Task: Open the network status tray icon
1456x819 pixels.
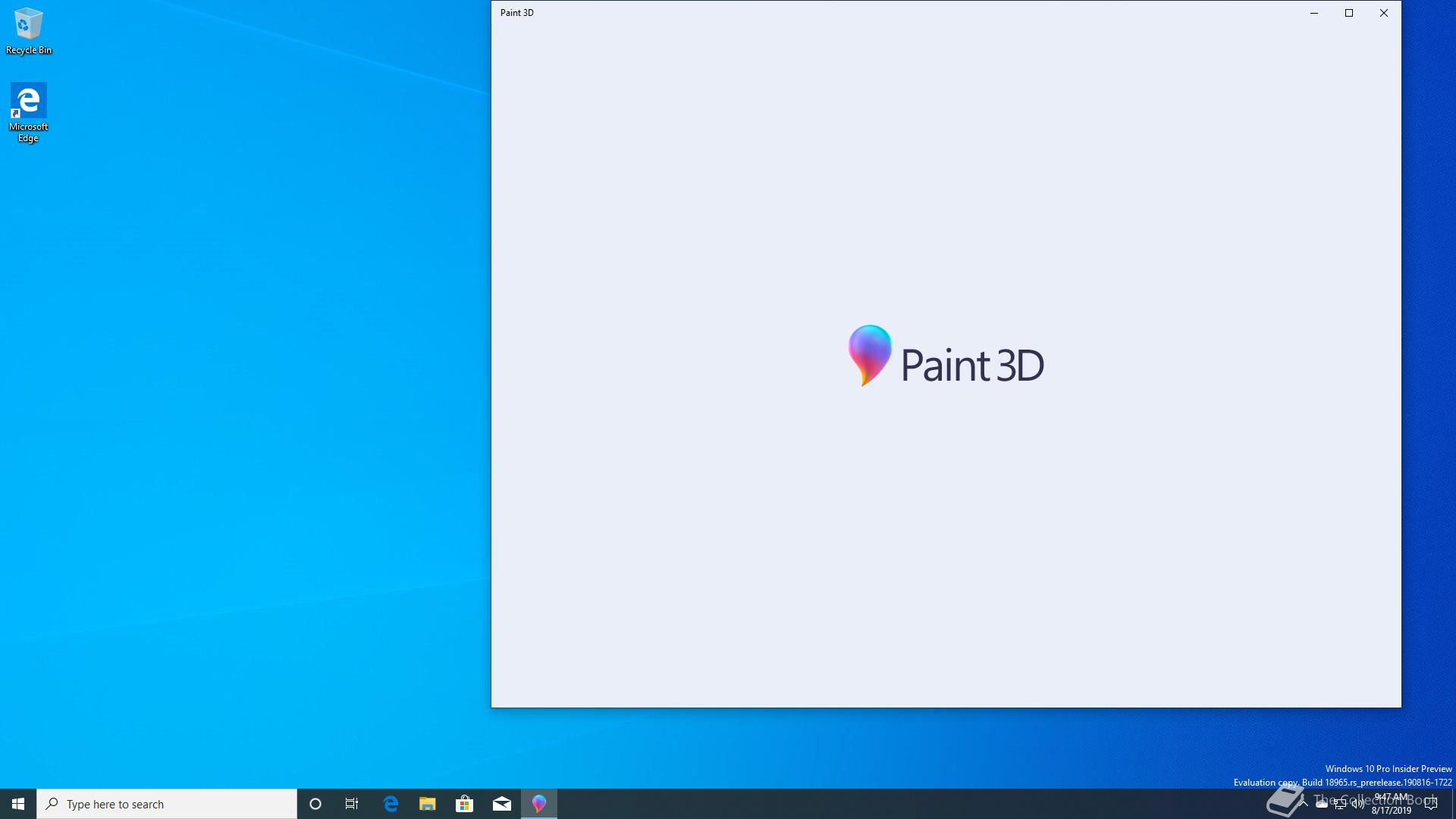Action: tap(1340, 805)
